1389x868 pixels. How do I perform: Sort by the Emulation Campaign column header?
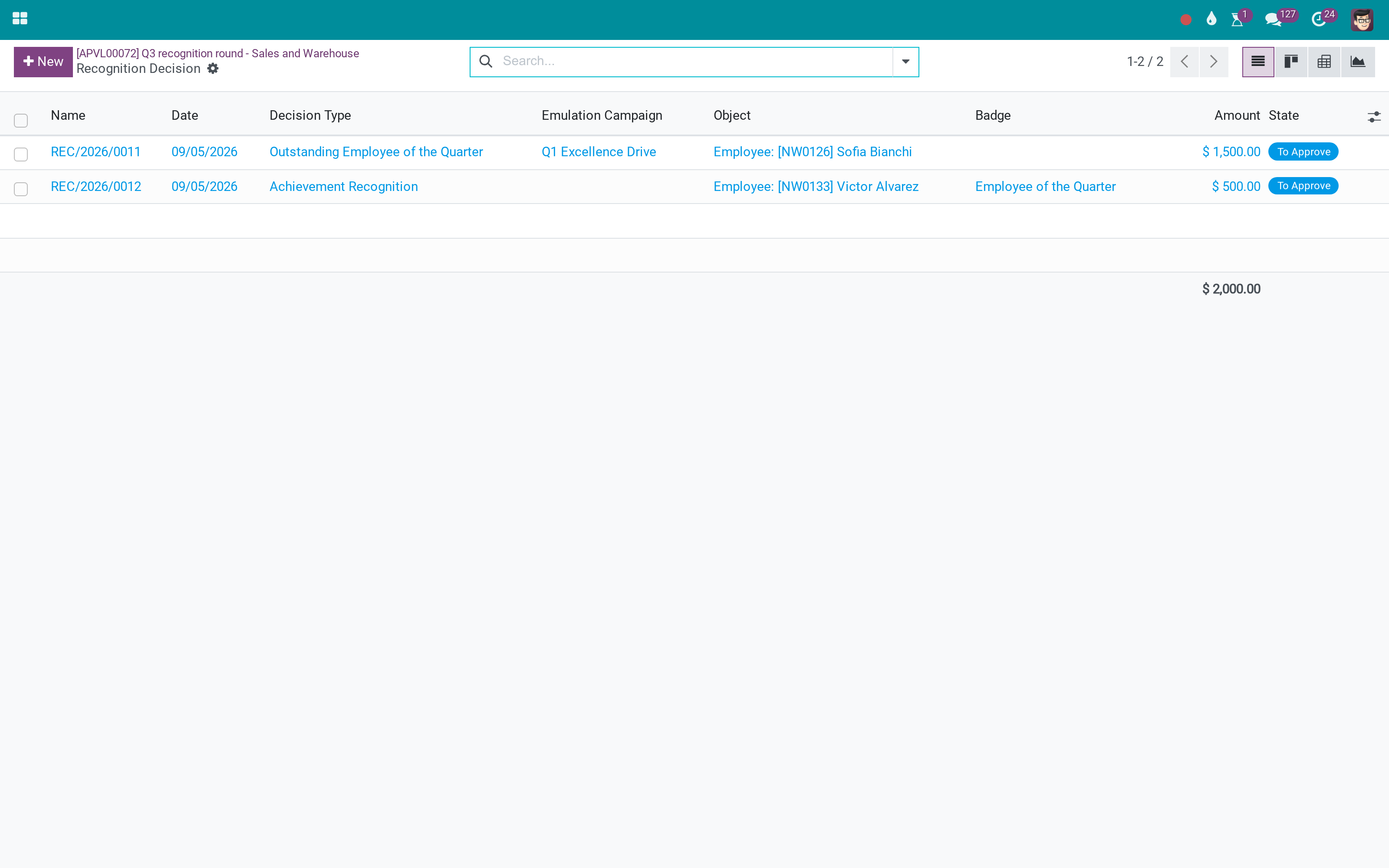pos(602,115)
